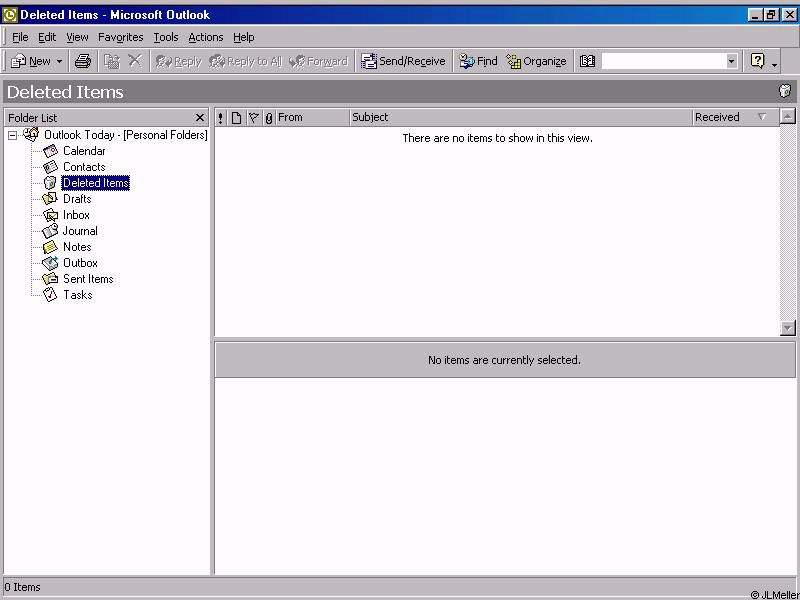Open the File menu
This screenshot has height=600, width=800.
point(20,37)
